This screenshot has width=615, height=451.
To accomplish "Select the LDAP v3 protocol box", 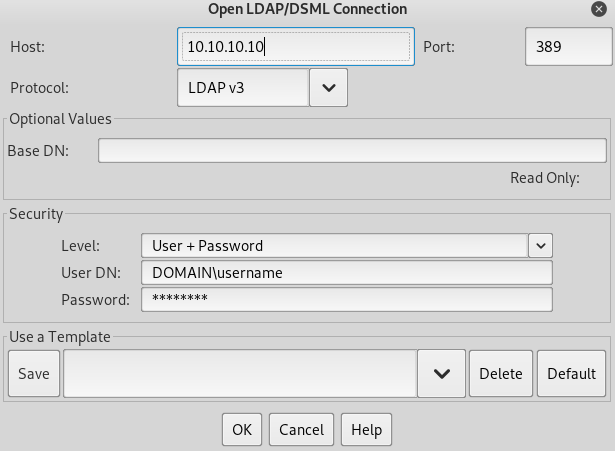I will (x=242, y=88).
